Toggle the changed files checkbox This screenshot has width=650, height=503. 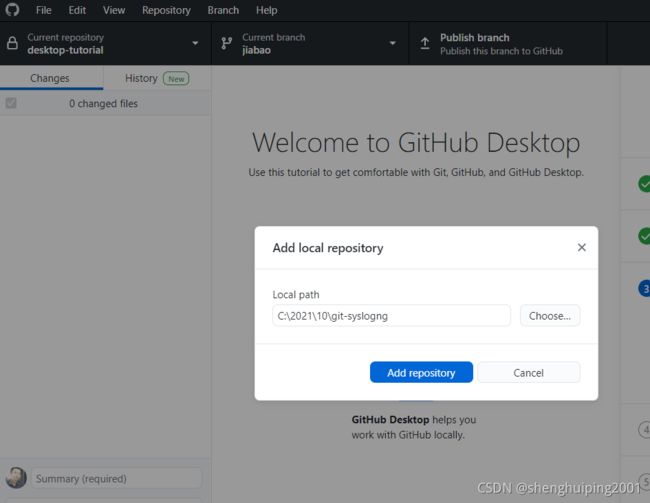pos(11,103)
